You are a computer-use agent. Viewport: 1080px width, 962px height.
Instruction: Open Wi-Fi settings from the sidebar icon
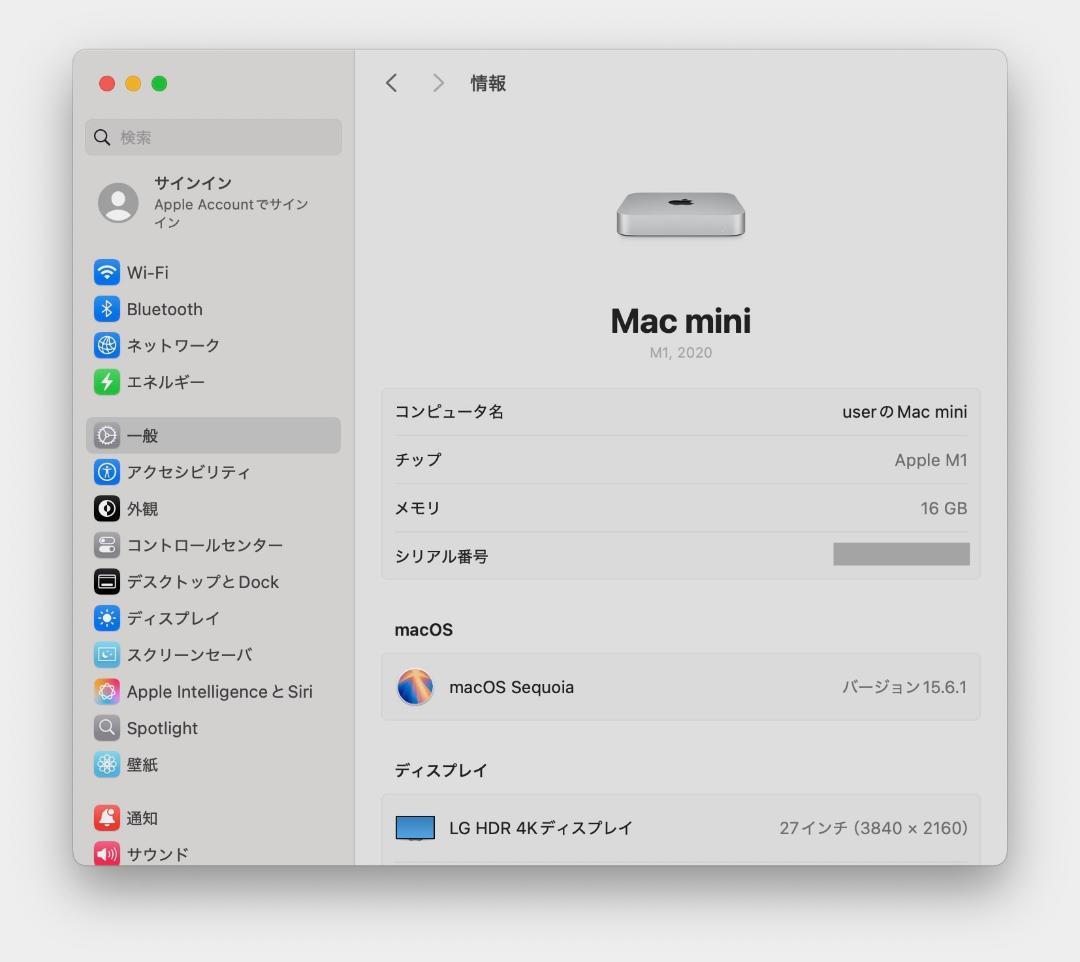107,272
